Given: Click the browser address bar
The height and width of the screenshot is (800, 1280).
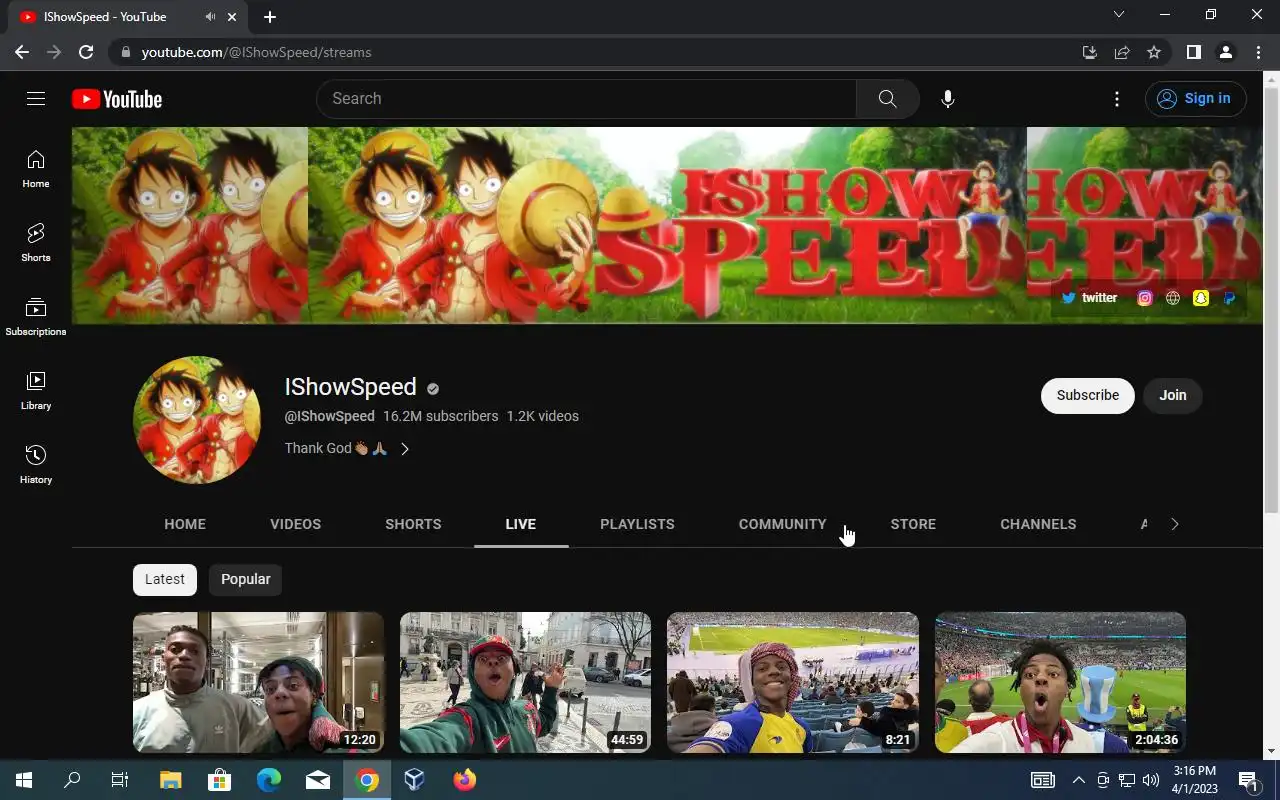Looking at the screenshot, I should click(x=600, y=52).
